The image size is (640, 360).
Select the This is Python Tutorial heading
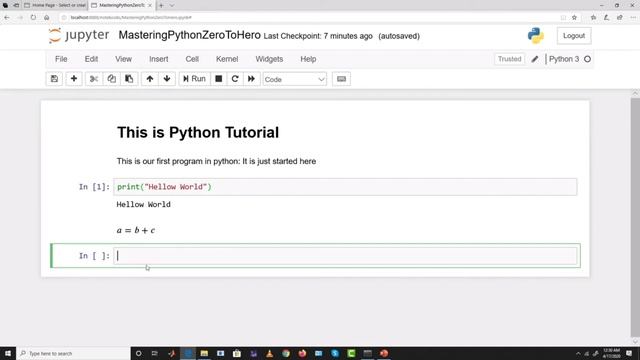(x=198, y=133)
